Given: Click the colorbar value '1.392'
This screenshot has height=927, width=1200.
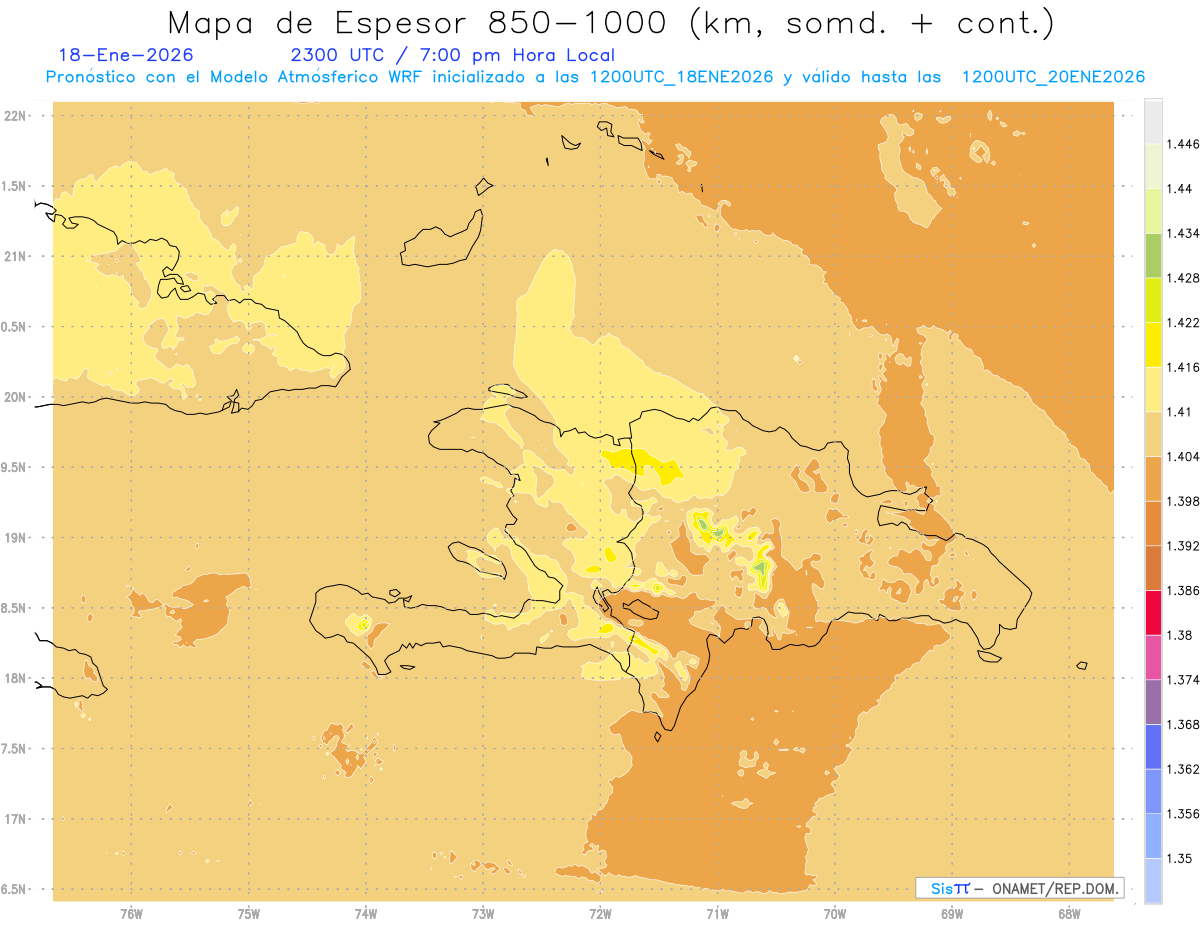Looking at the screenshot, I should [1182, 546].
